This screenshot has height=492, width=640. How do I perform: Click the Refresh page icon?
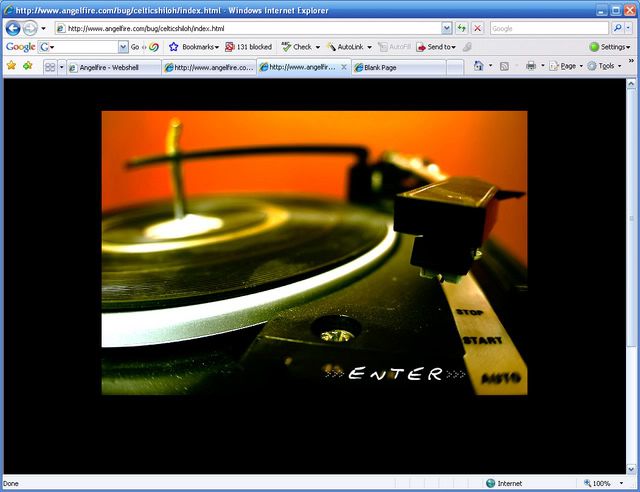[x=462, y=28]
